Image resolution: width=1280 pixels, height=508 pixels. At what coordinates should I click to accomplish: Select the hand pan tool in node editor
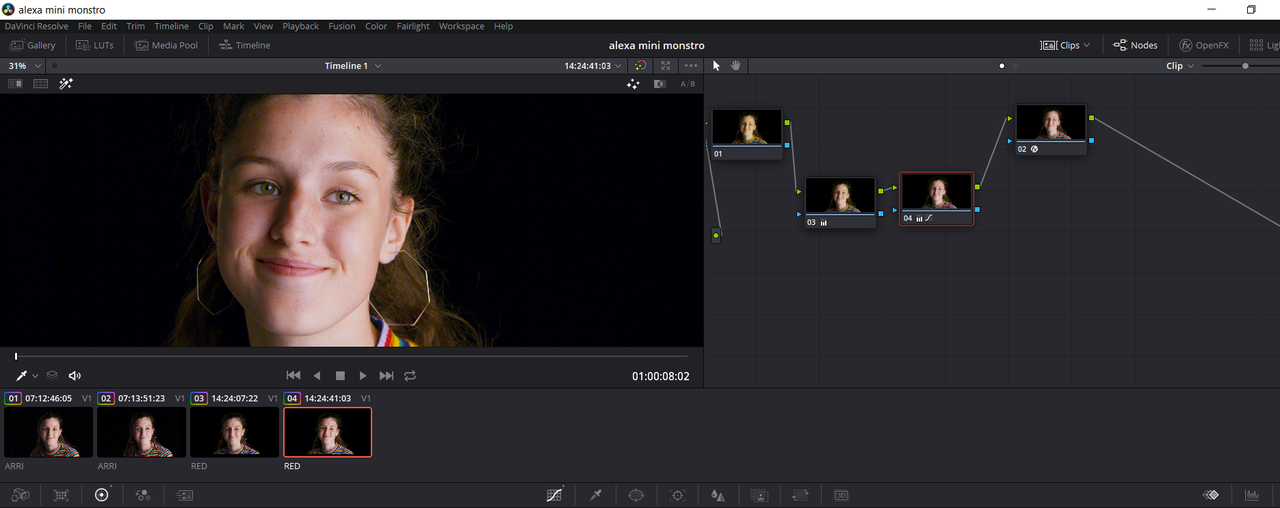pos(736,65)
